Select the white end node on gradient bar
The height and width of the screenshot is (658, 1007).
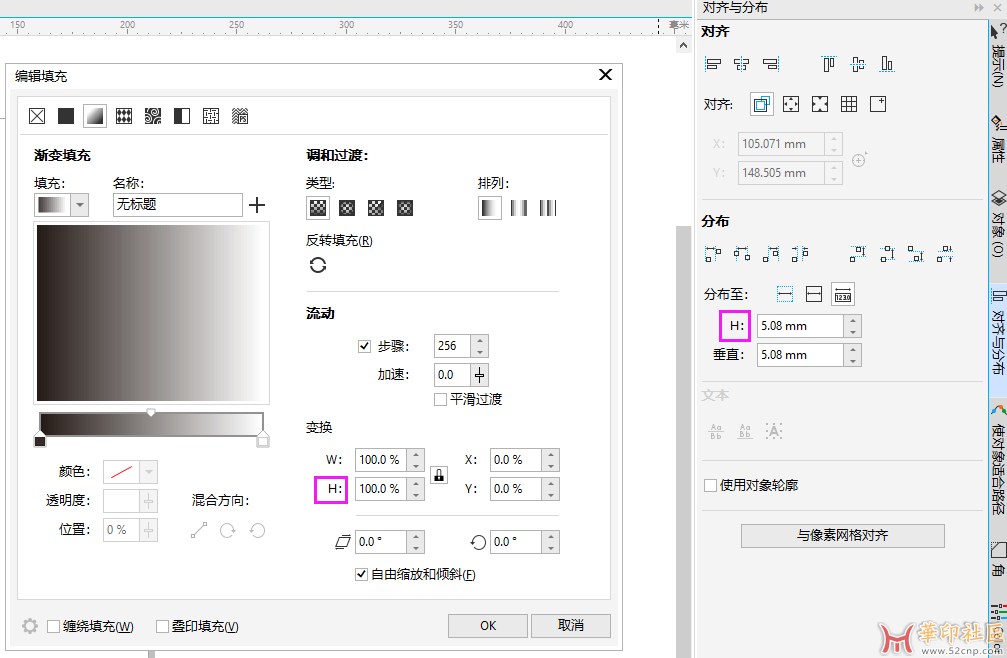pyautogui.click(x=263, y=440)
